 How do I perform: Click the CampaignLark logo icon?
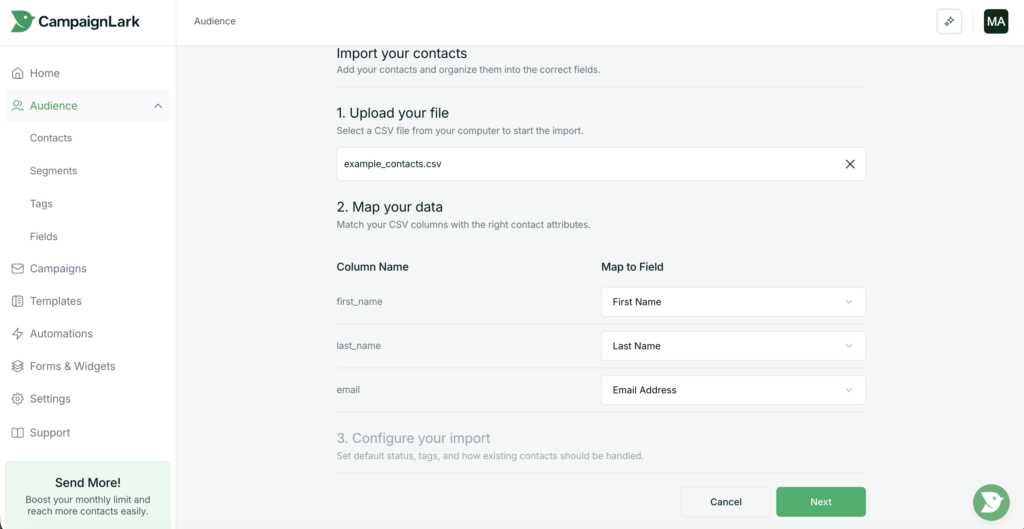[22, 21]
